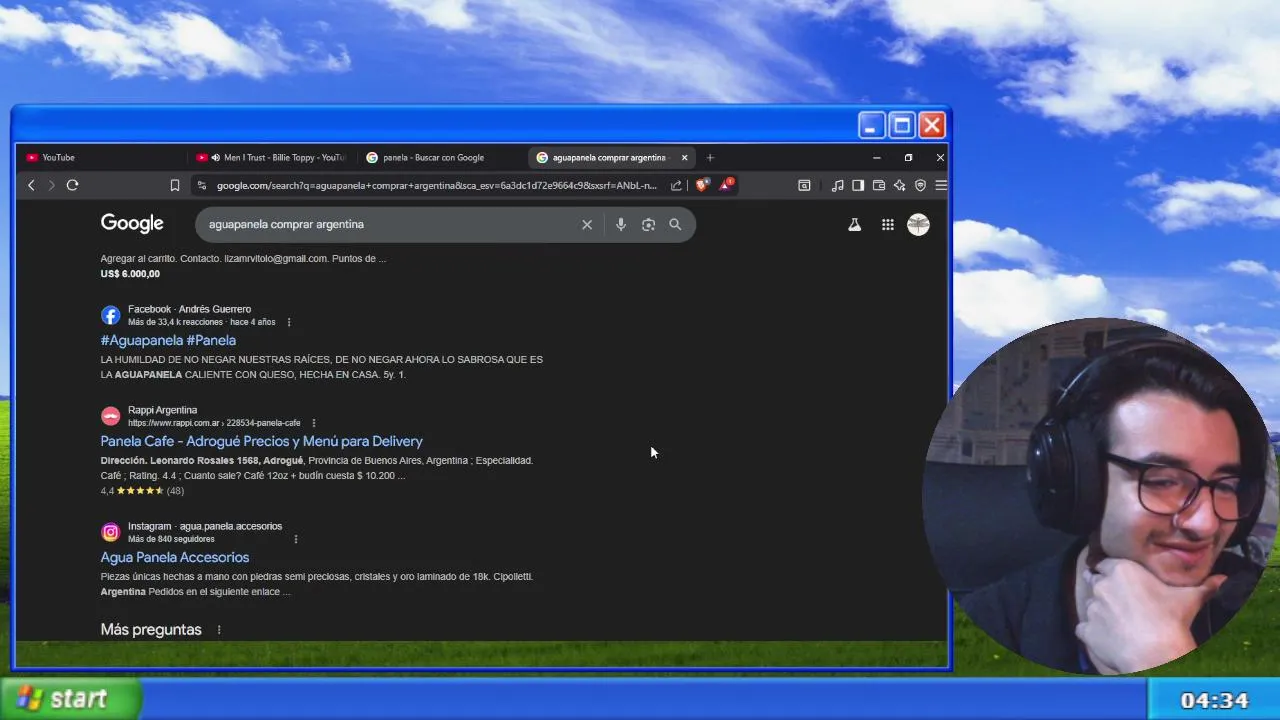
Task: Switch to panela - Buscar con Google tab
Action: click(441, 157)
